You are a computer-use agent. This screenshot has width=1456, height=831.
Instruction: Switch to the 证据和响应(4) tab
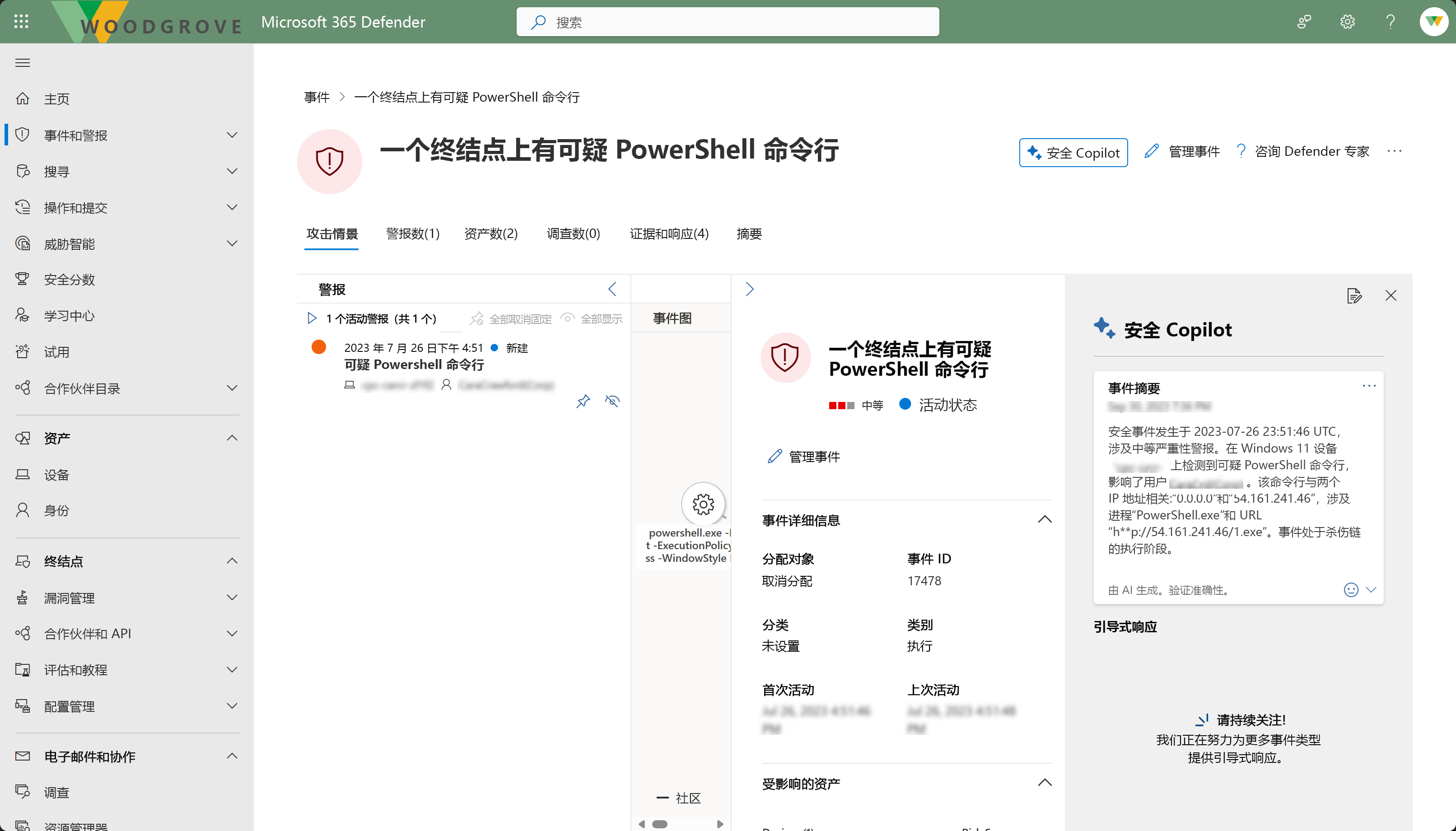click(669, 234)
